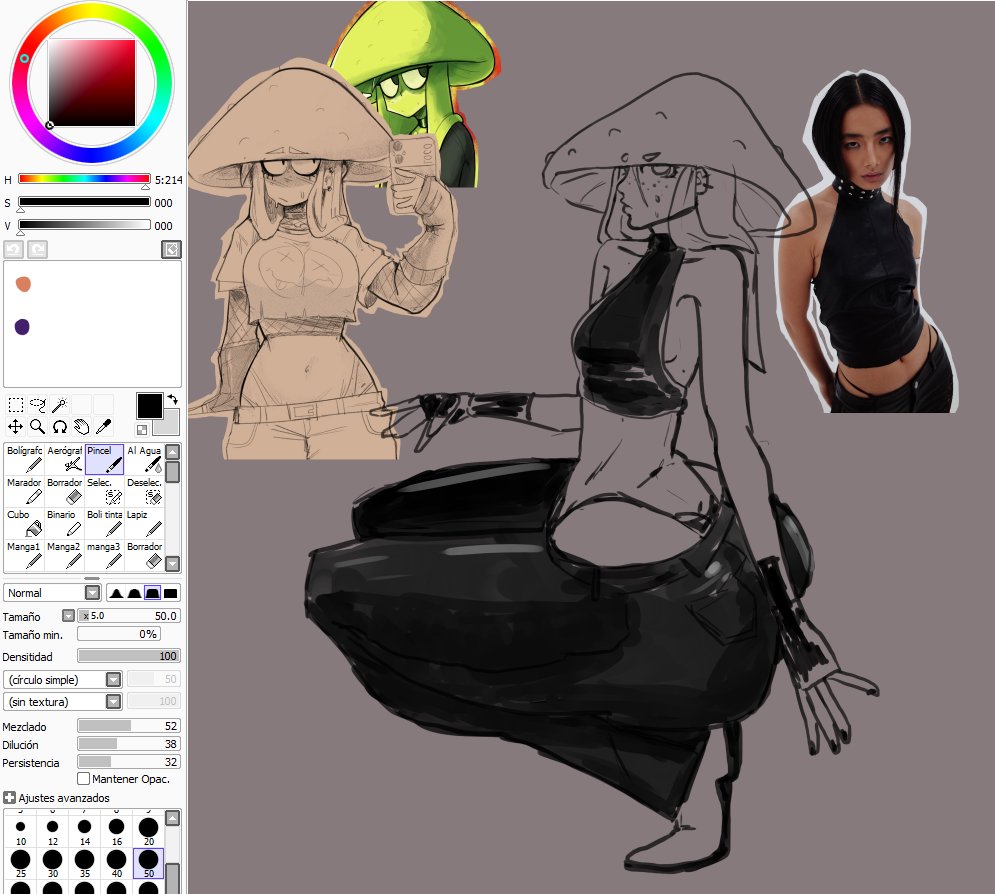
Task: Click the Mezclado blending slider
Action: [x=129, y=726]
